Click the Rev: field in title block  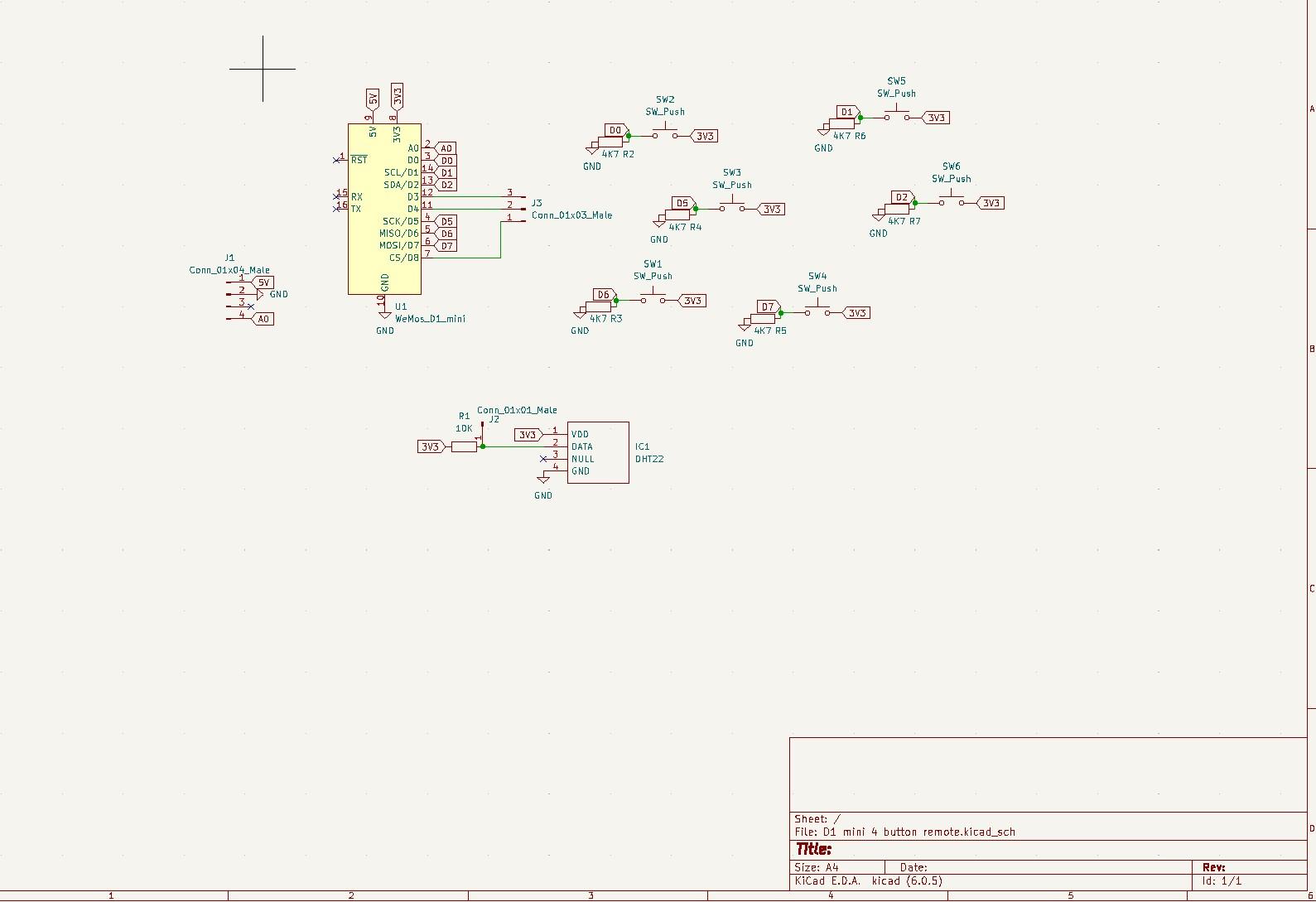tap(1214, 868)
